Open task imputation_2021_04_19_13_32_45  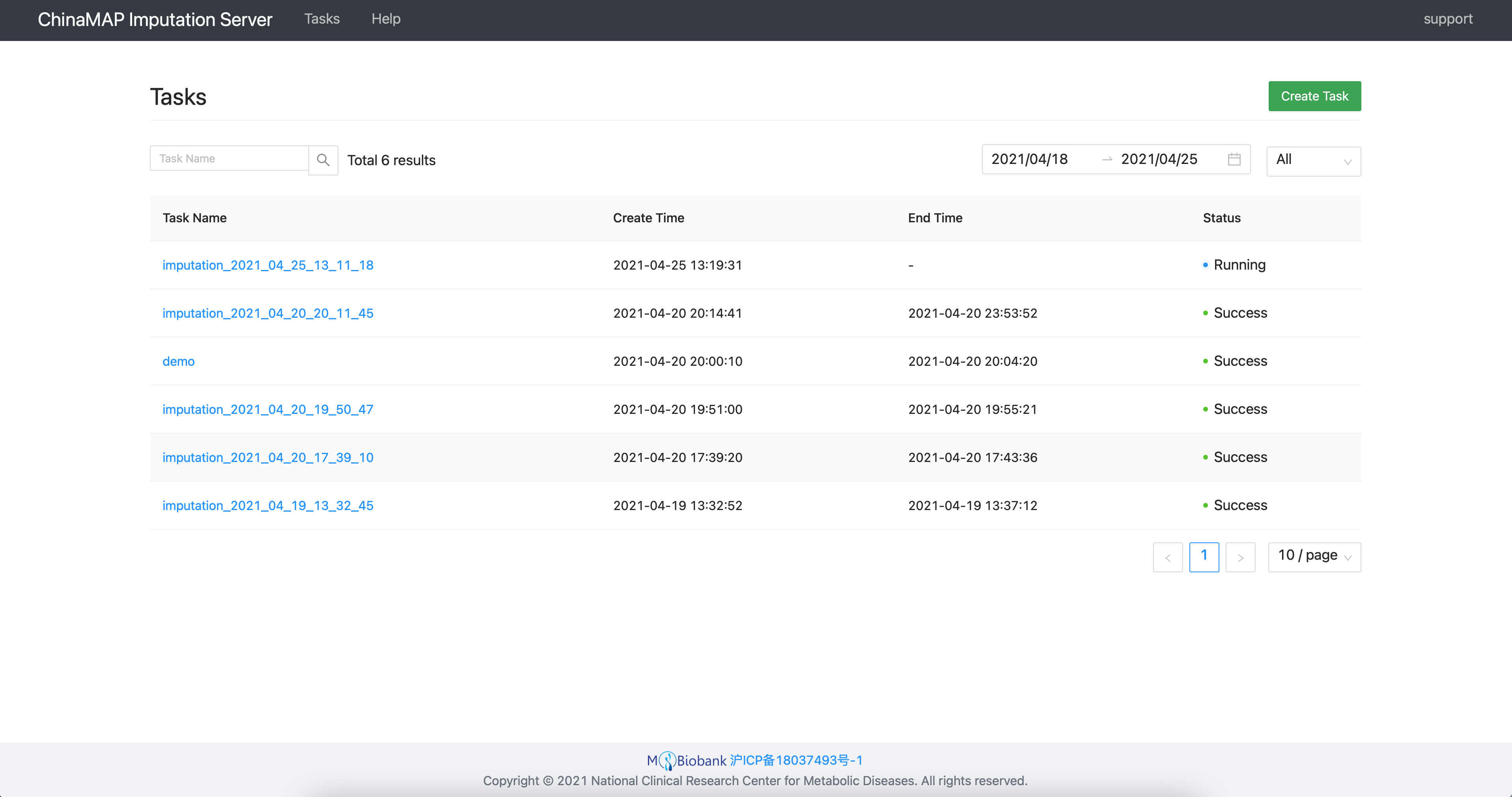(268, 506)
